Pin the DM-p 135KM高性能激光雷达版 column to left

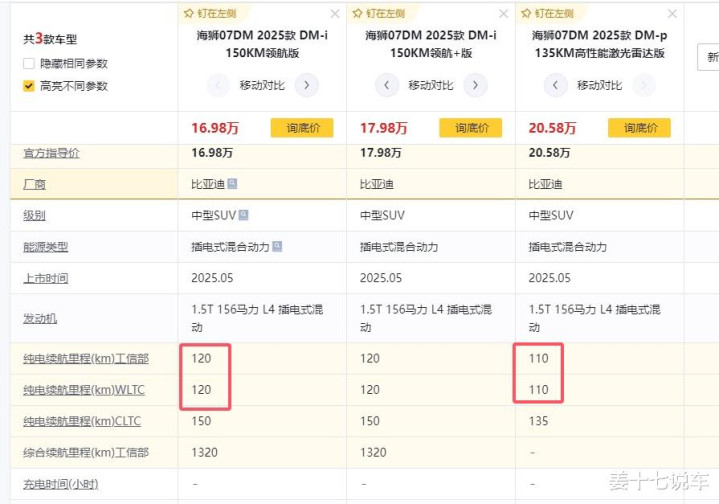pyautogui.click(x=548, y=14)
